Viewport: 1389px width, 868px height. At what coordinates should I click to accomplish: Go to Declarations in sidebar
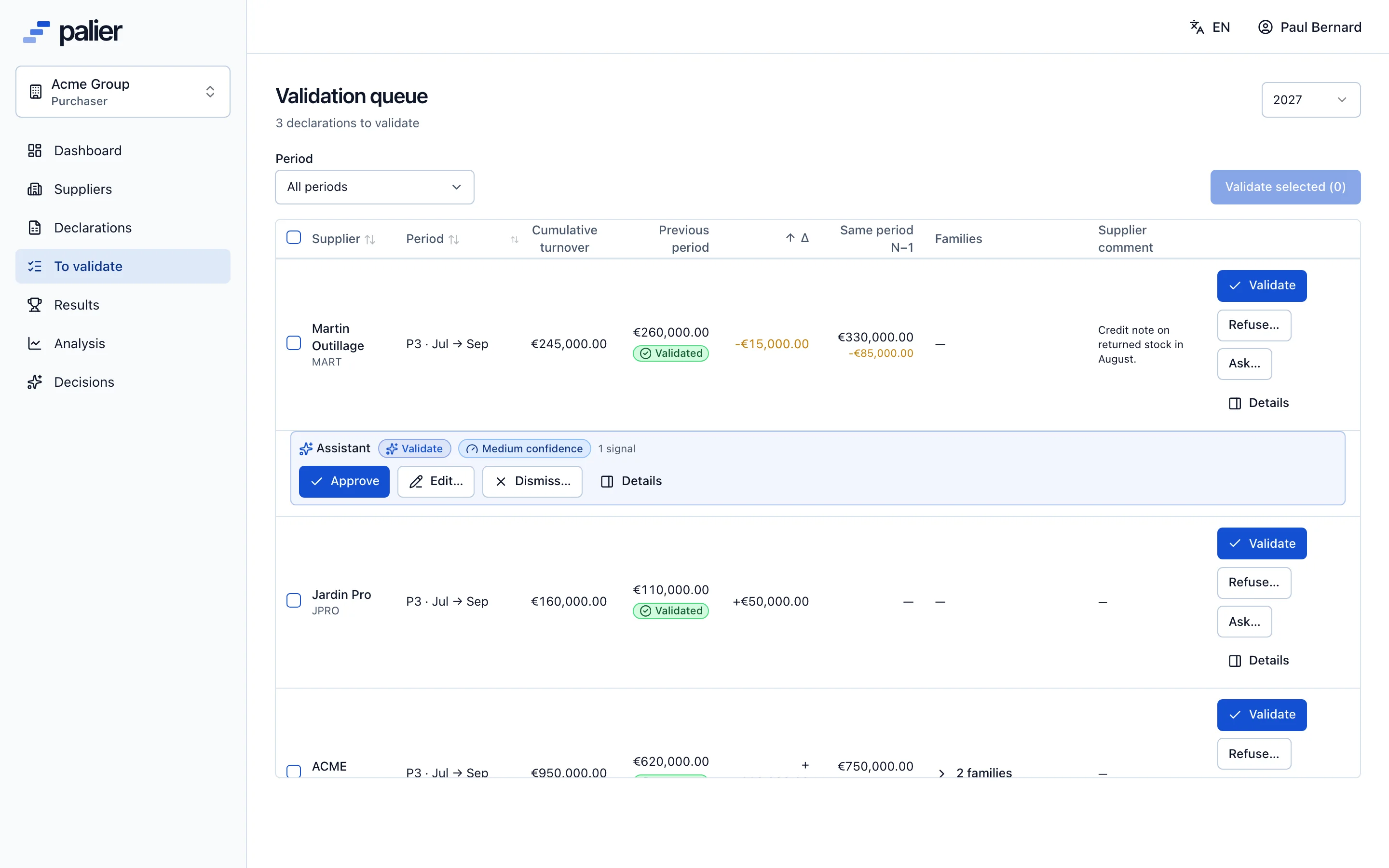click(123, 227)
